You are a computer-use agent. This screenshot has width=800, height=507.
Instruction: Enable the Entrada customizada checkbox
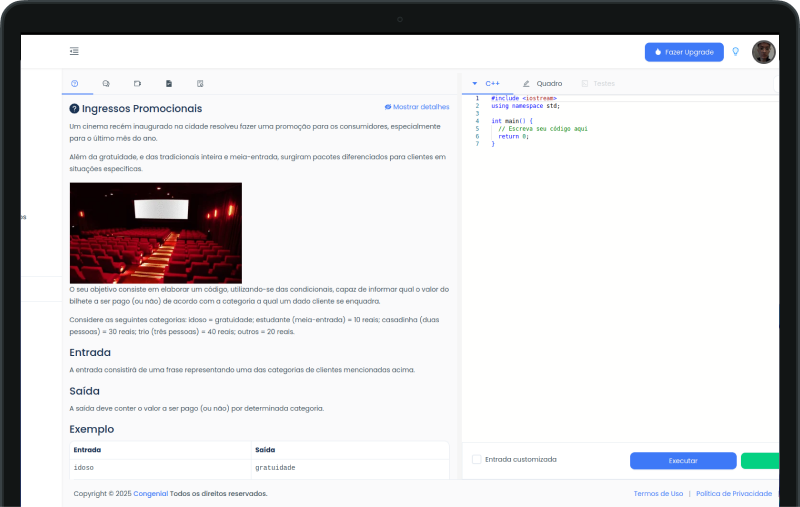tap(476, 460)
